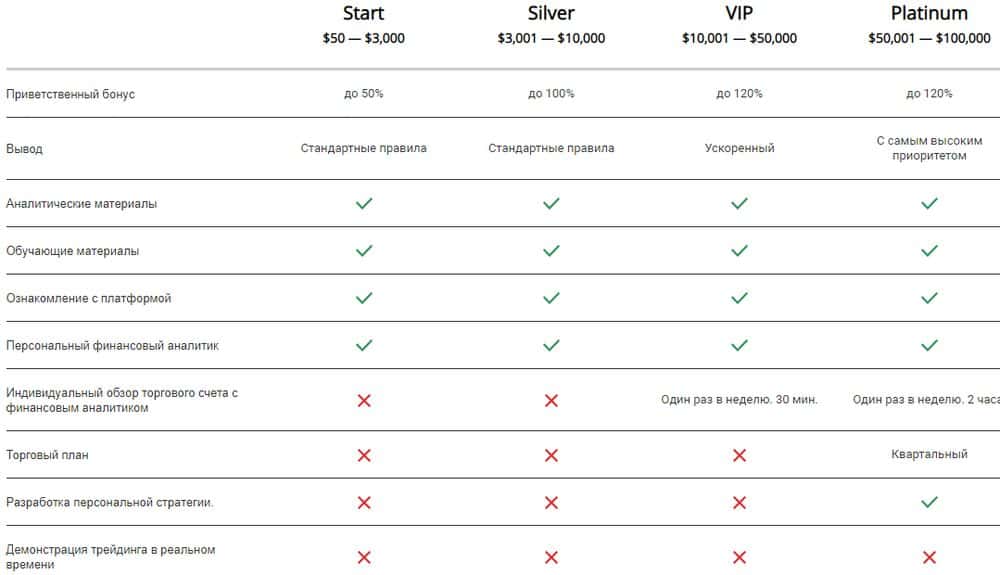Image resolution: width=1000 pixels, height=575 pixels.
Task: Click the green checkmark for Start analytical materials
Action: click(x=364, y=203)
